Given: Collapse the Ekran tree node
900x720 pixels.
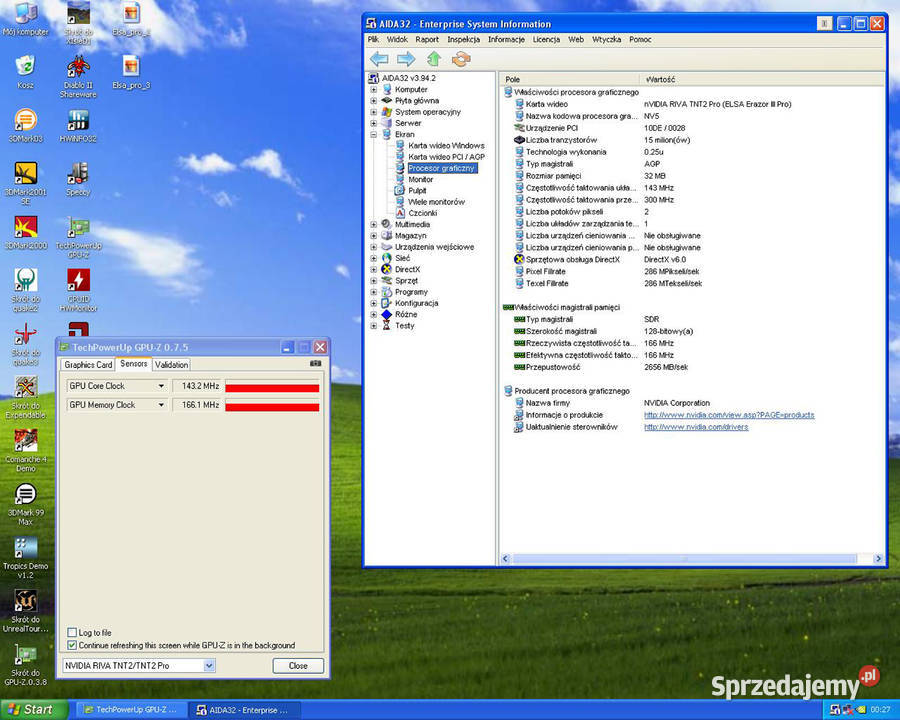Looking at the screenshot, I should pyautogui.click(x=374, y=134).
